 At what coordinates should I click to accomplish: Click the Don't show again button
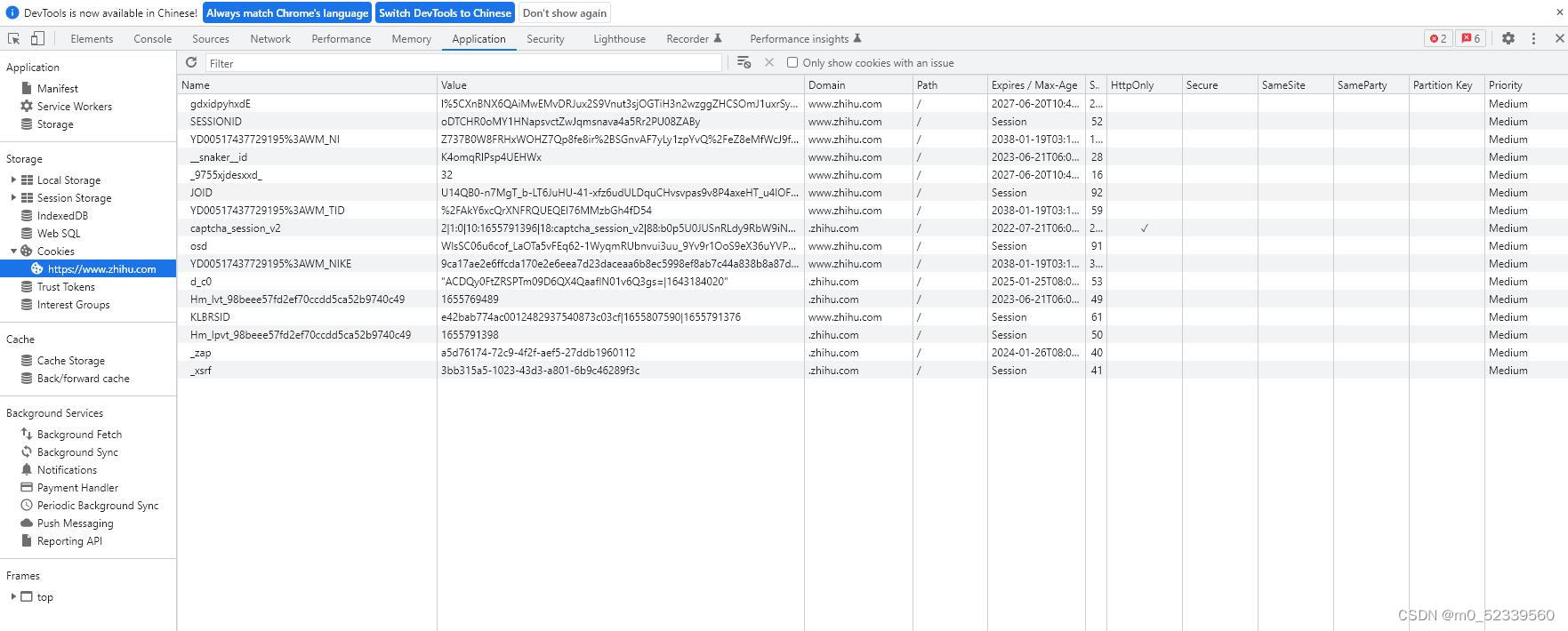coord(565,12)
